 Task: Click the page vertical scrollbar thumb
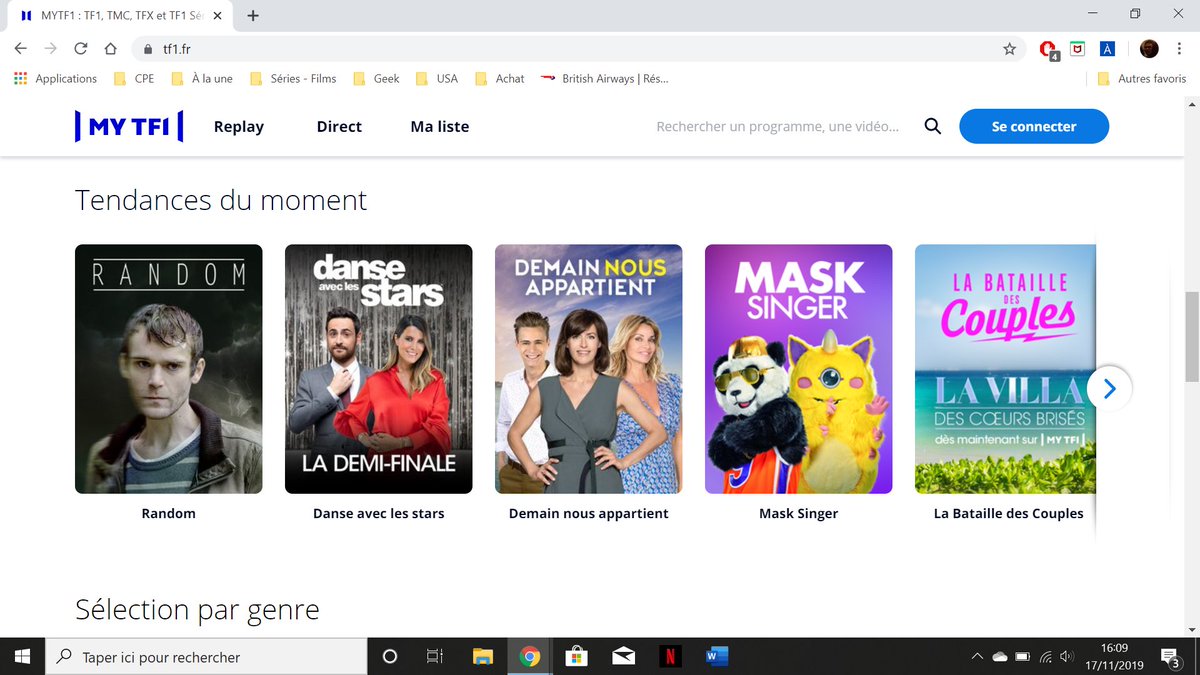tap(1191, 336)
